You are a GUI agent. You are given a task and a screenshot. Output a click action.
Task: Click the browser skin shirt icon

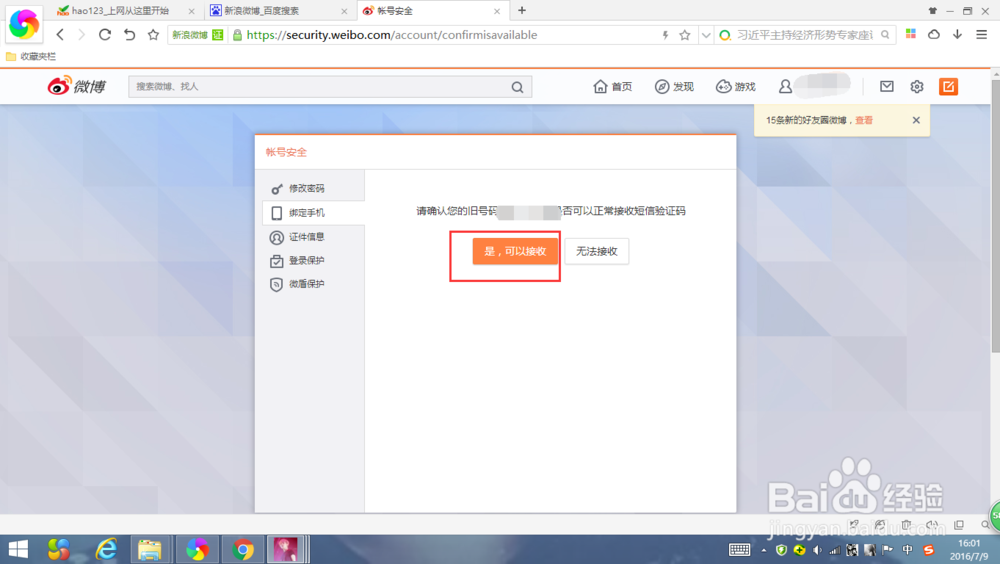click(932, 10)
